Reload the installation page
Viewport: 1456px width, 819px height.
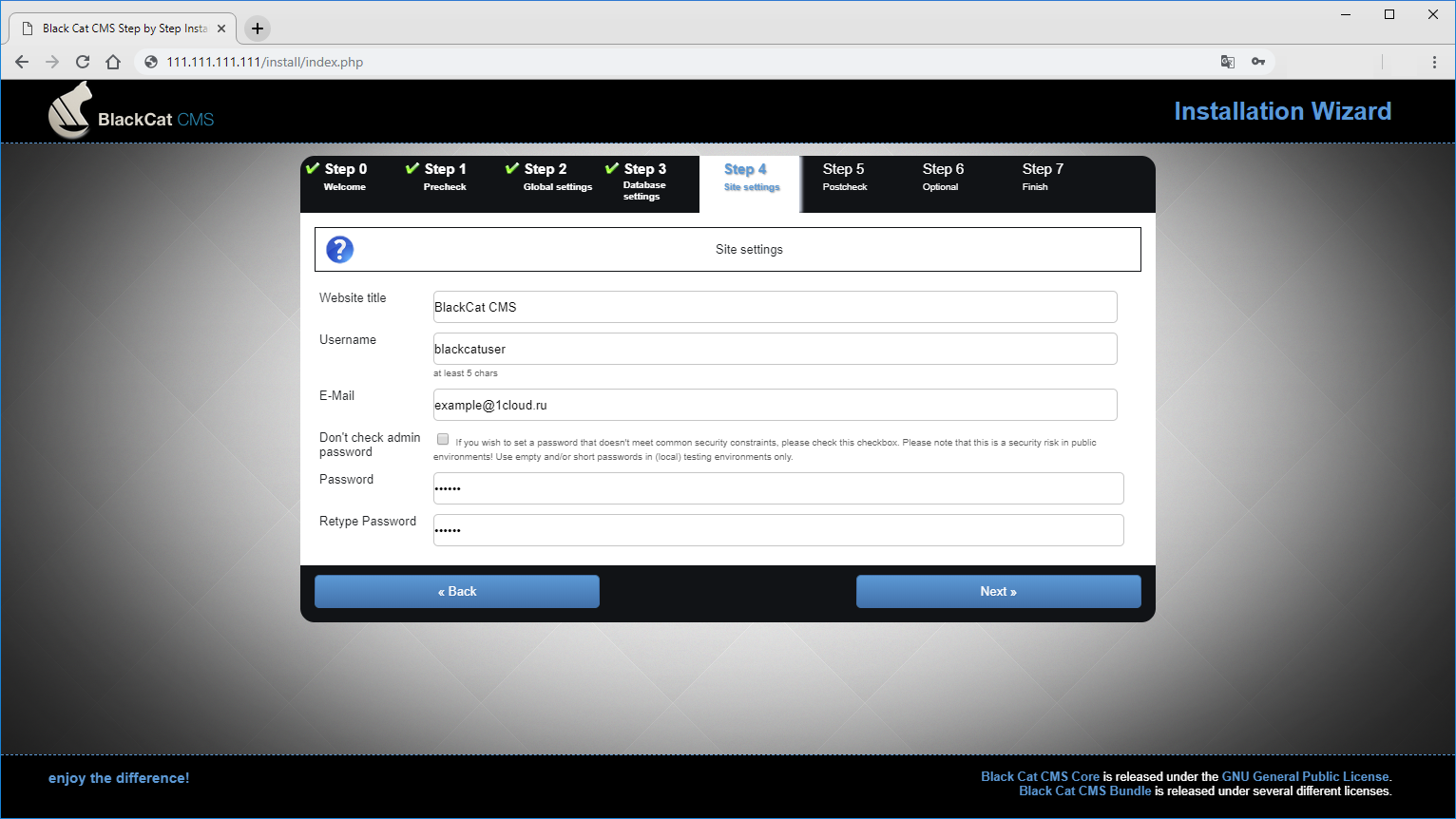coord(82,61)
